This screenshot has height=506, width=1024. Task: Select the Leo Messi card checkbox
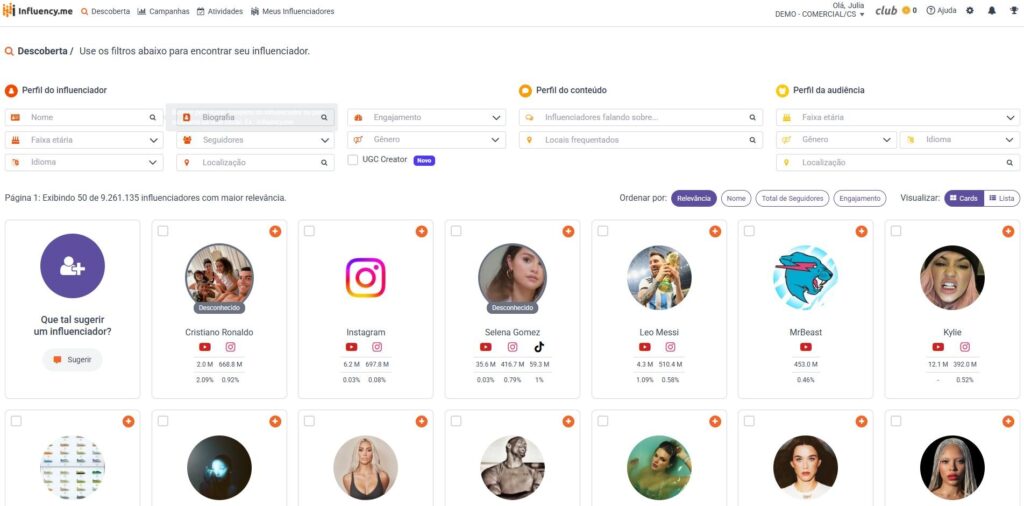[603, 230]
